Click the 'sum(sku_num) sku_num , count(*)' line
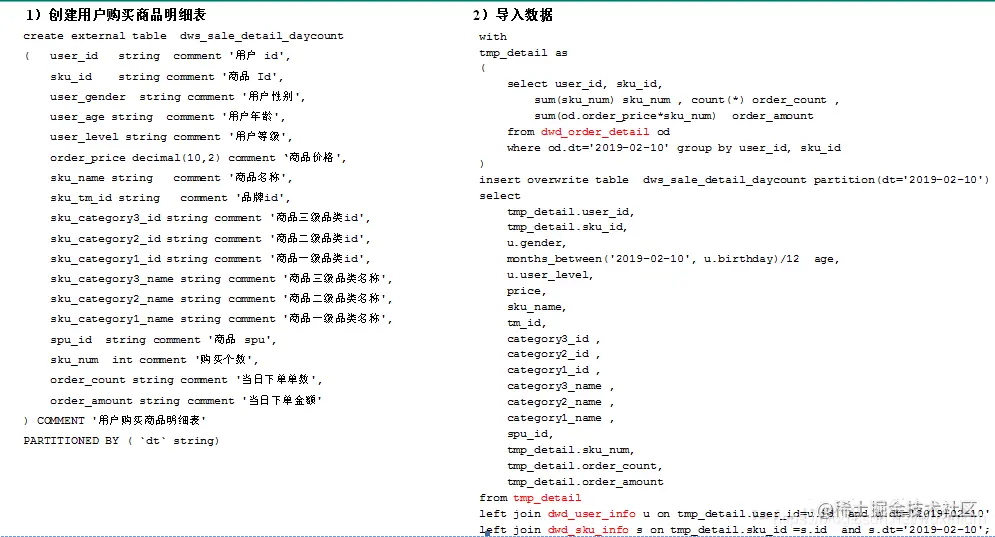995x537 pixels. point(687,100)
